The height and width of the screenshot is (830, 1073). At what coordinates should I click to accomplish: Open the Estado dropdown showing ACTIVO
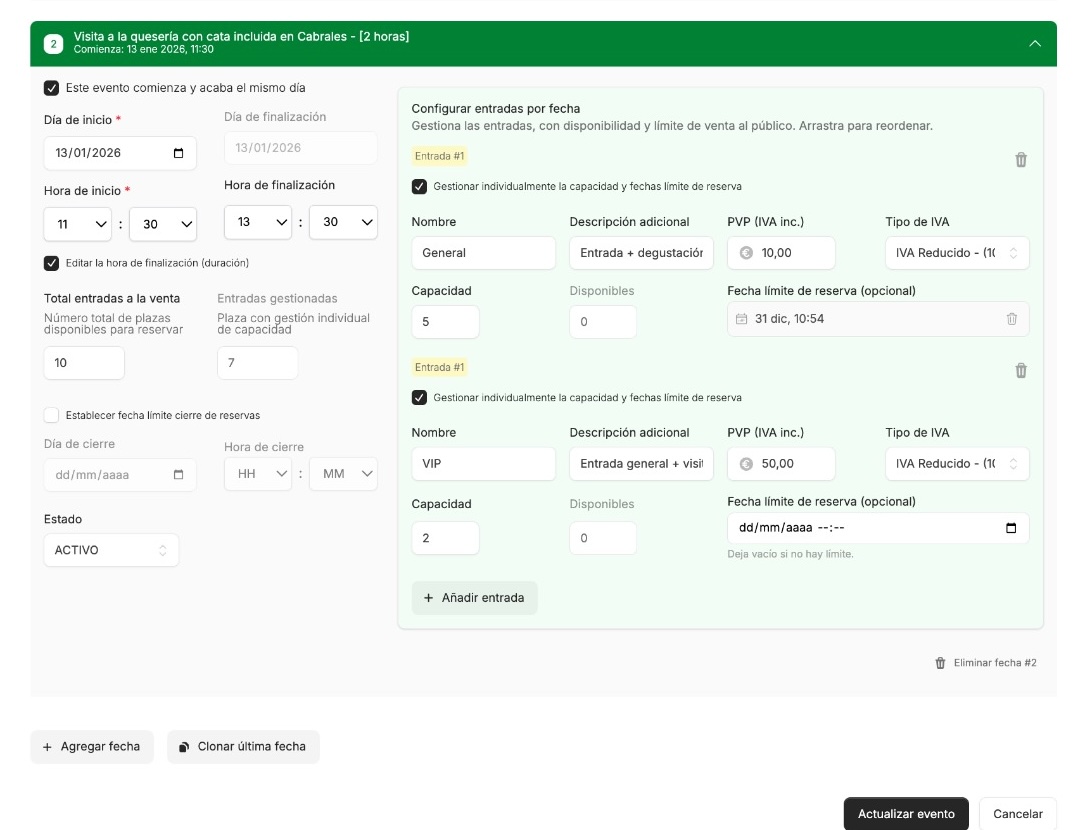pos(111,549)
